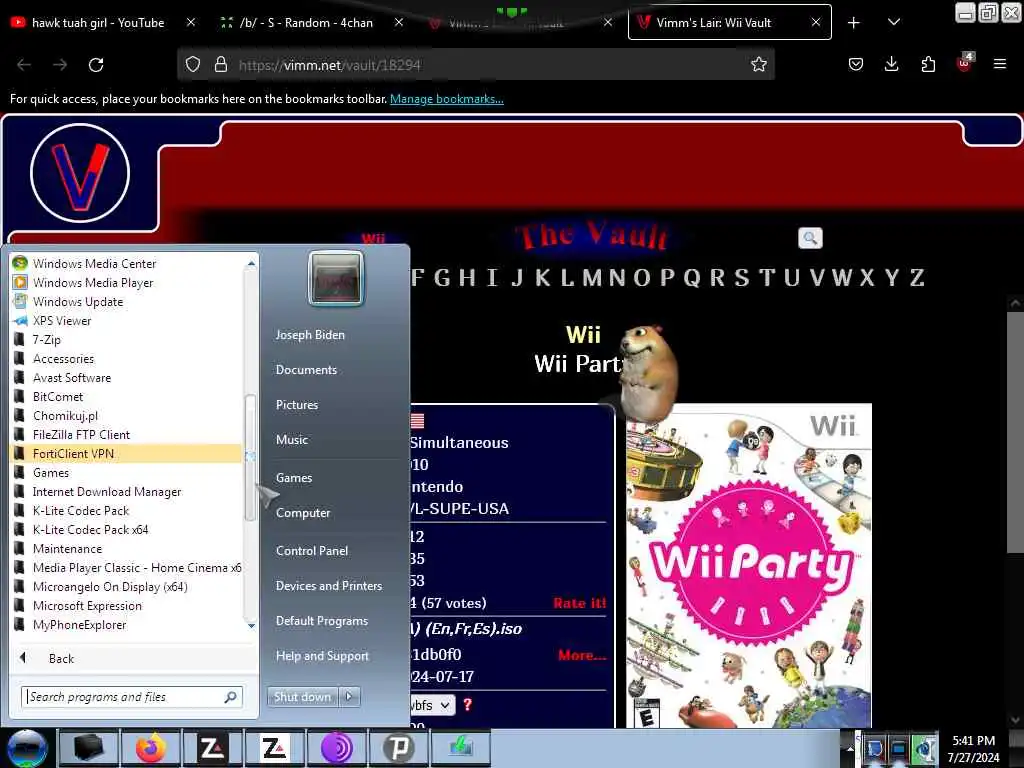Switch to the /b/ Random 4chan tab
Viewport: 1024px width, 768px height.
click(x=306, y=23)
